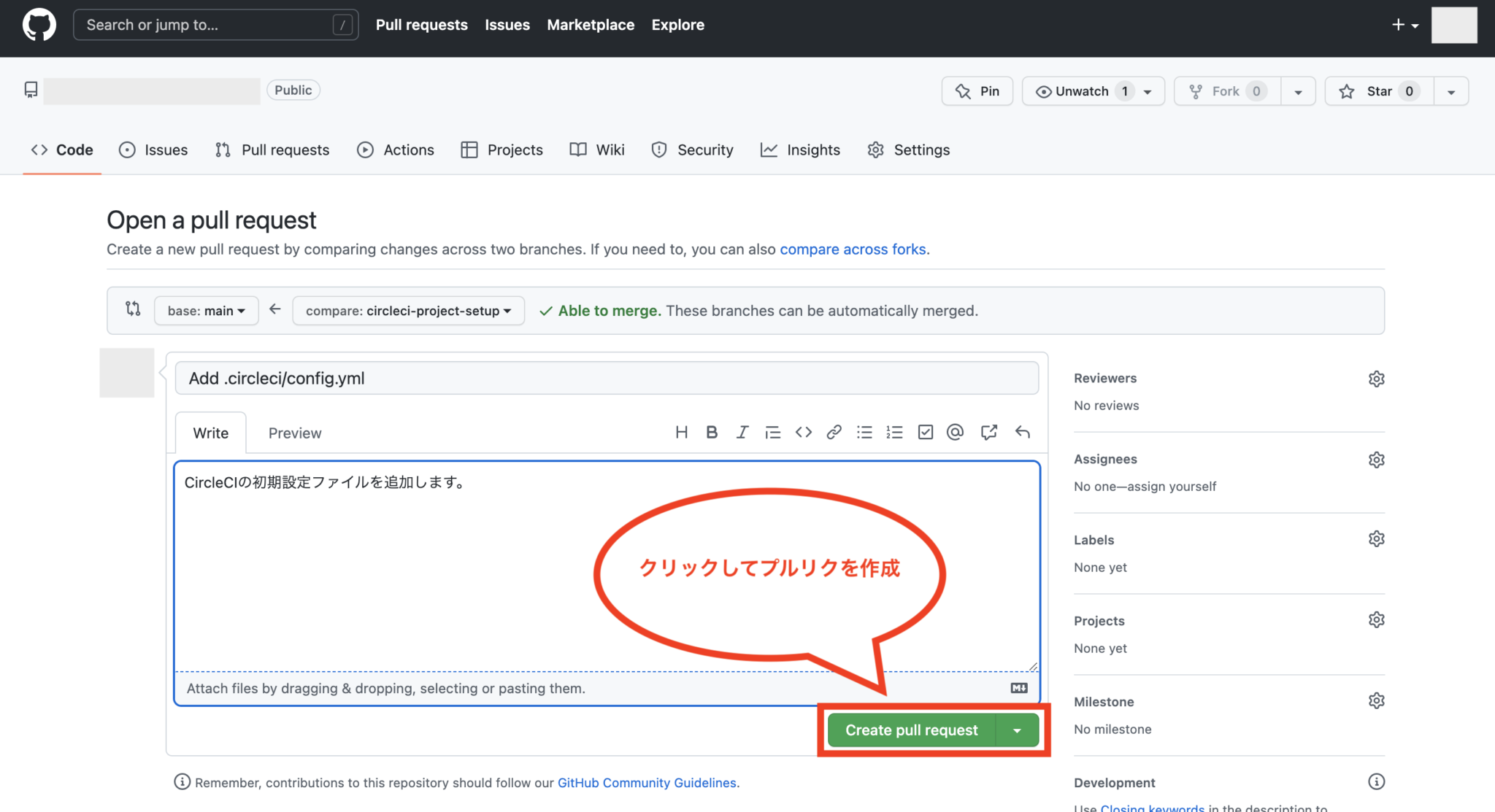Expand the Create pull request dropdown arrow
This screenshot has height=812, width=1495.
coord(1018,730)
